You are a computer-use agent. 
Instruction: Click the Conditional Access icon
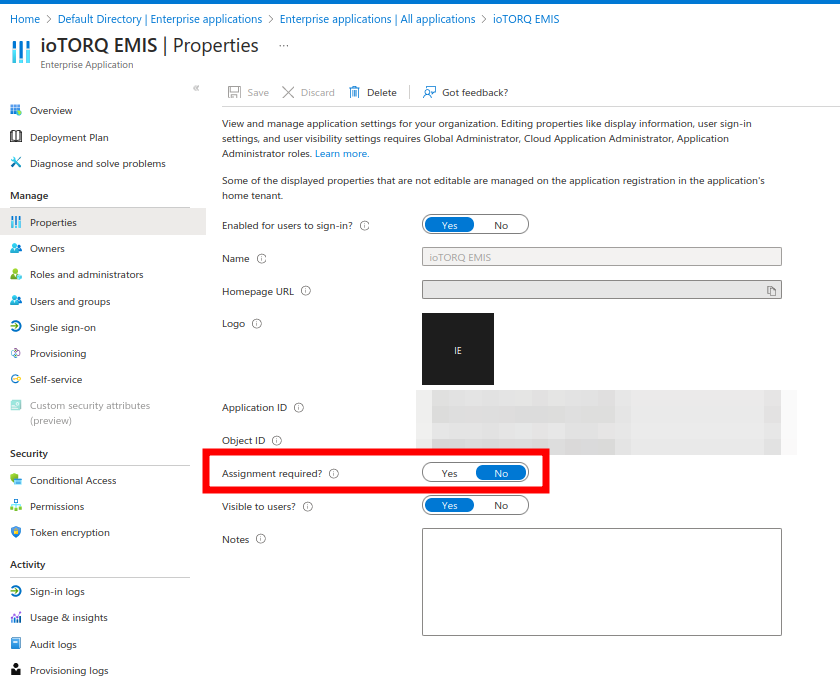[x=16, y=480]
